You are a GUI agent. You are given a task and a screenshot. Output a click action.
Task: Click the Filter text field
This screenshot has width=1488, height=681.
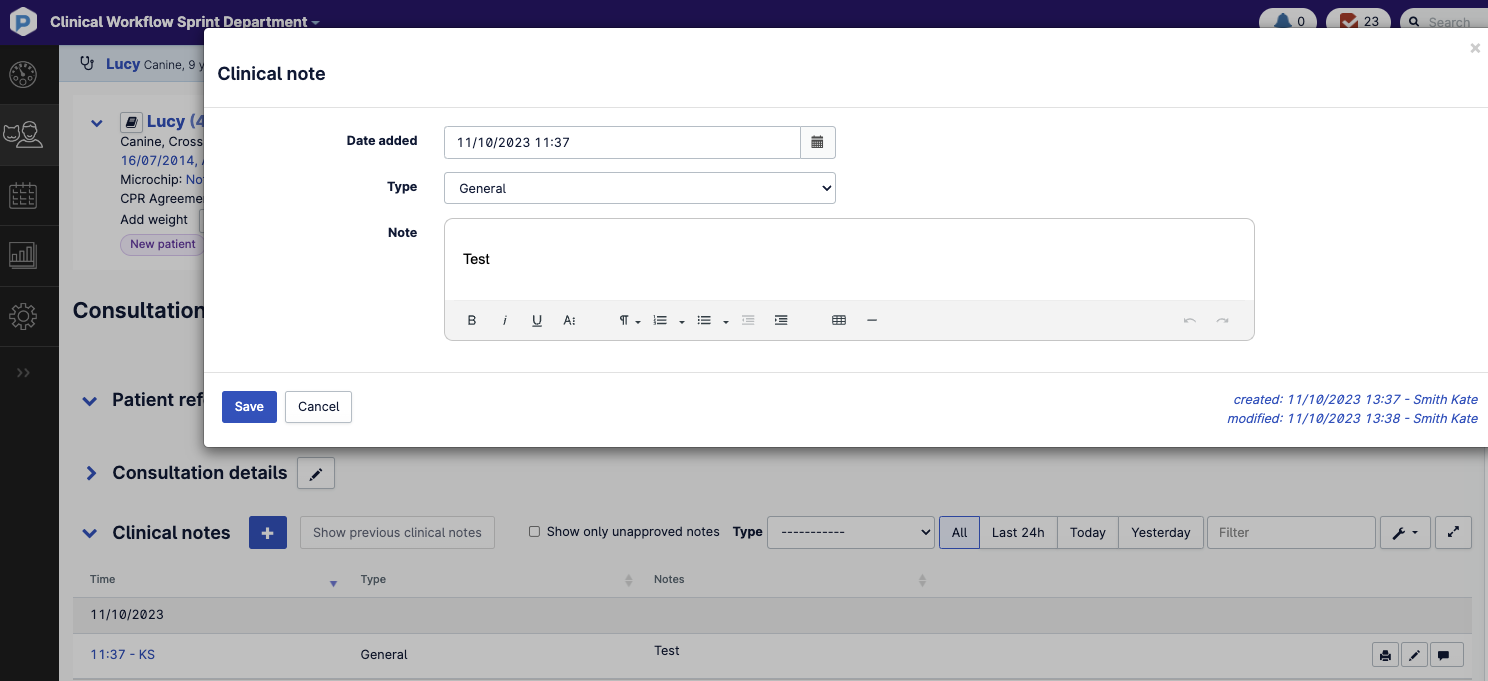[x=1290, y=533]
